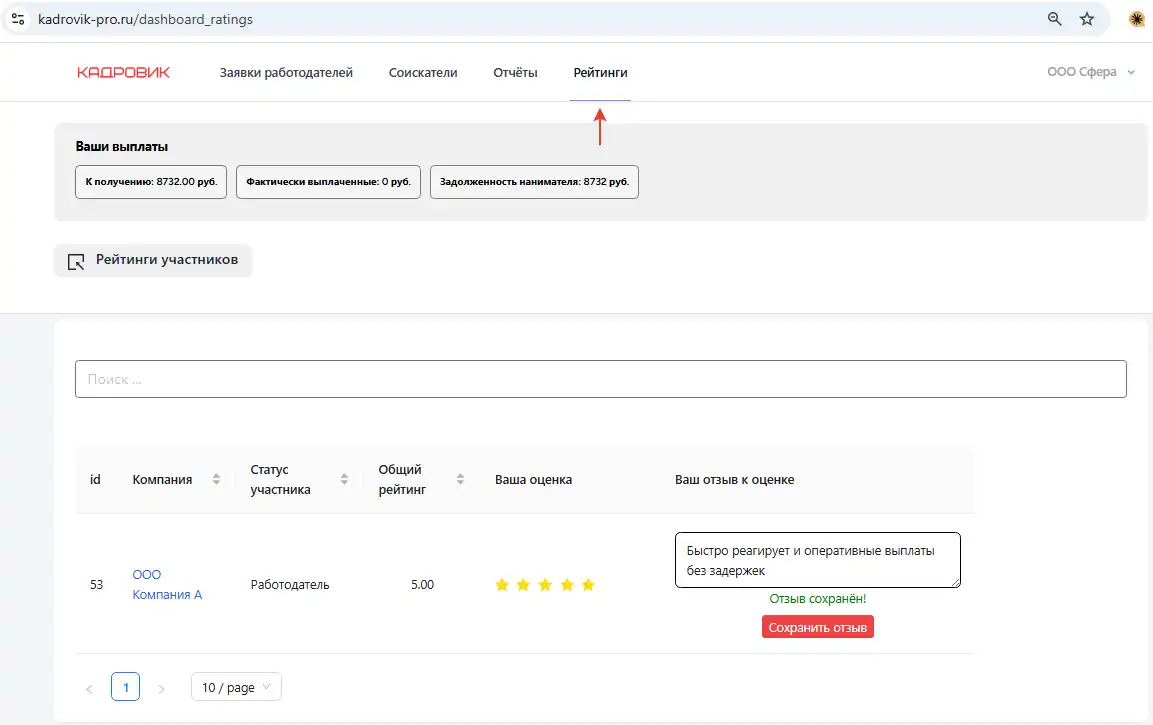Viewport: 1153px width, 725px height.
Task: Sort by Статус участника column
Action: (x=344, y=480)
